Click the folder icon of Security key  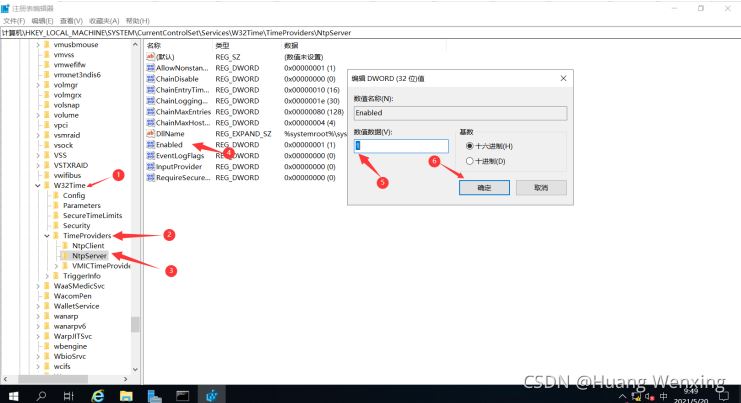point(56,225)
